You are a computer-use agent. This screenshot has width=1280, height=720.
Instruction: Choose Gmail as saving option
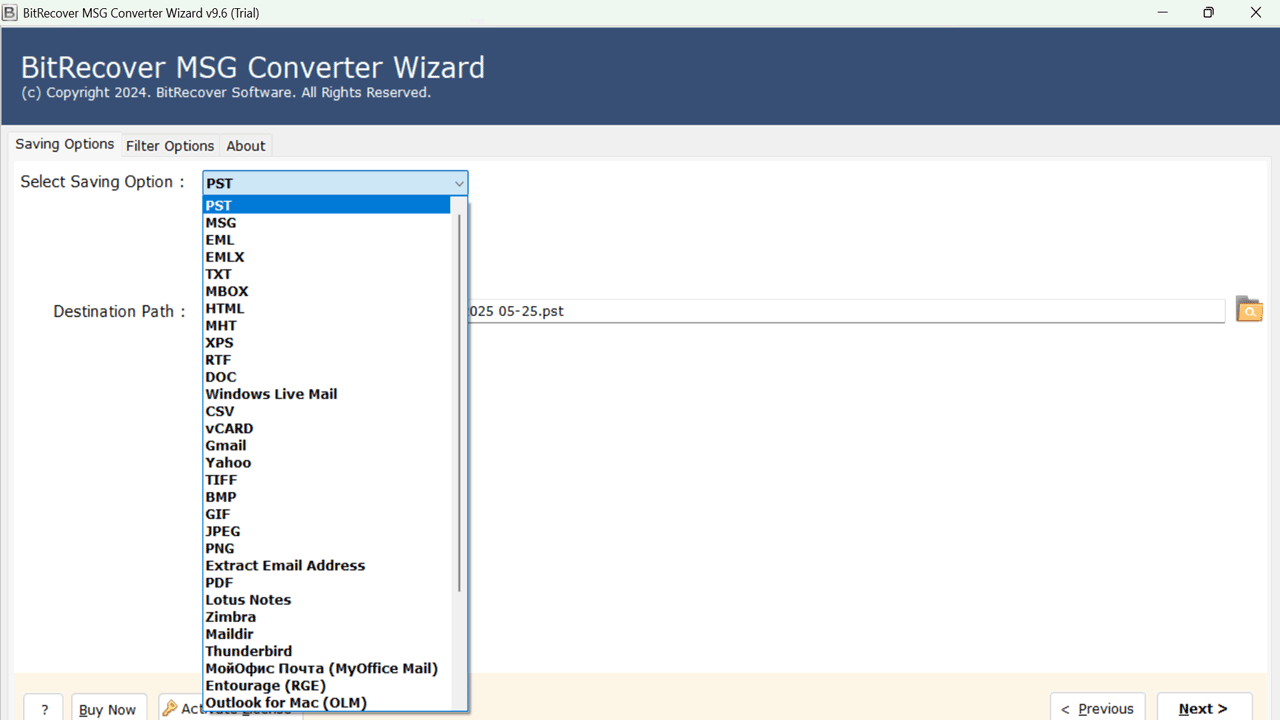327,445
